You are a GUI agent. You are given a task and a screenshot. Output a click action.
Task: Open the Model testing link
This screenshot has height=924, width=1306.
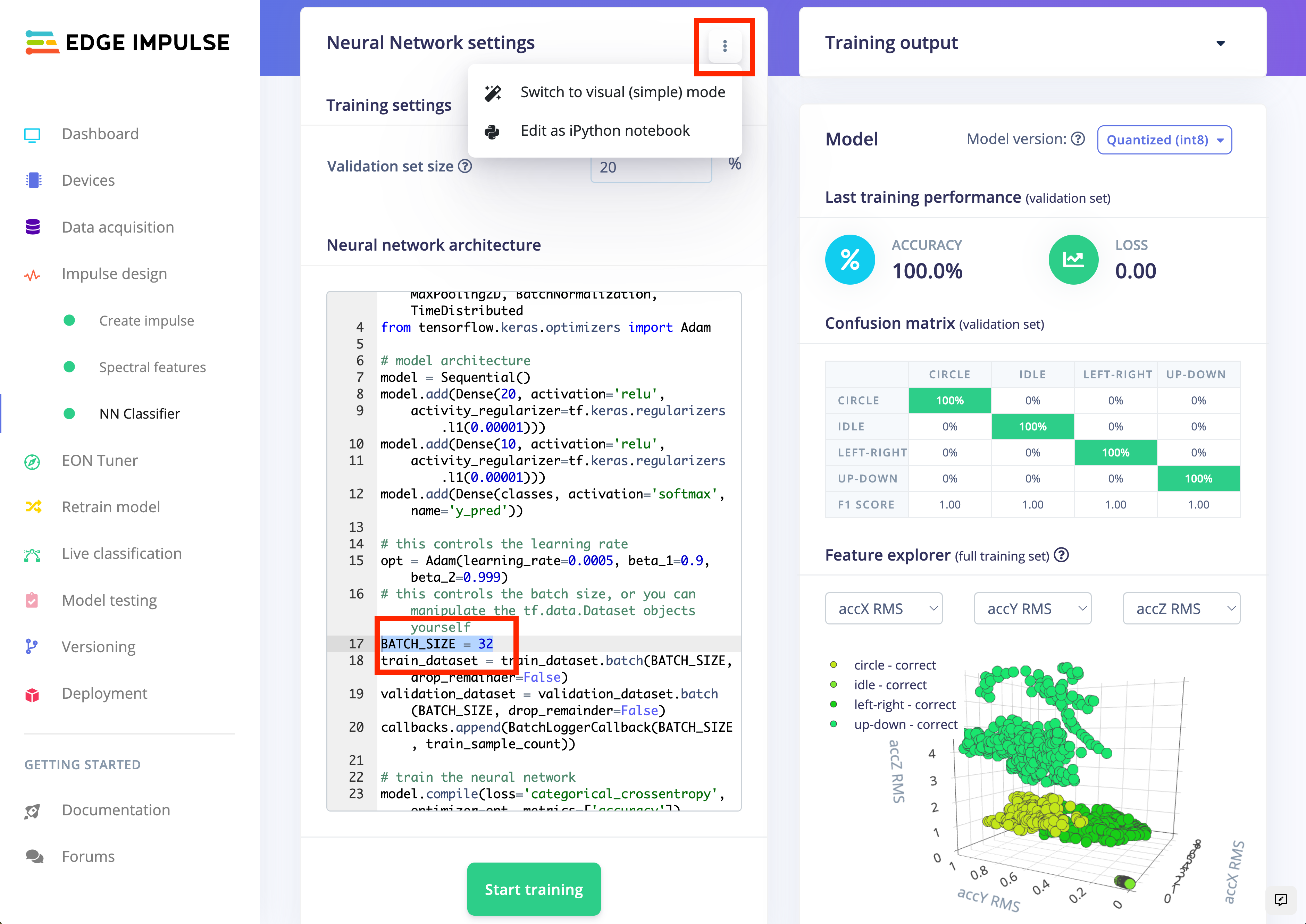pyautogui.click(x=109, y=600)
